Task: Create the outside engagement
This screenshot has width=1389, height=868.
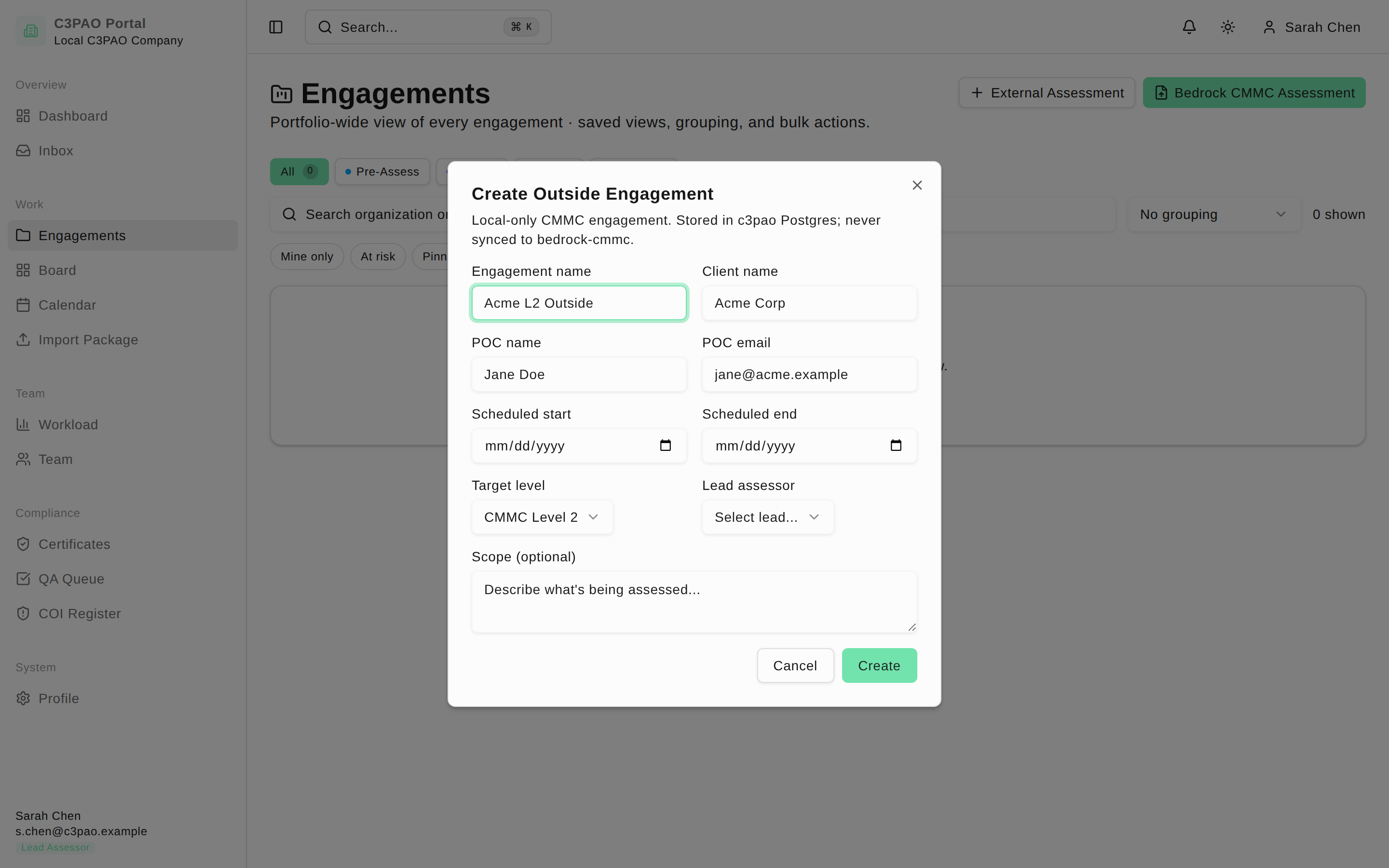Action: point(879,665)
